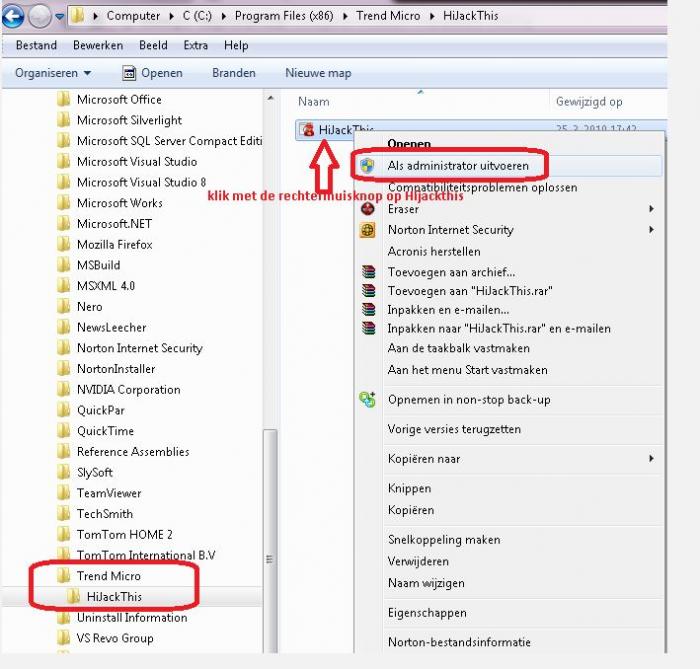Screen dimensions: 700x669
Task: Click the folder tree scrollbar thumb
Action: click(270, 541)
